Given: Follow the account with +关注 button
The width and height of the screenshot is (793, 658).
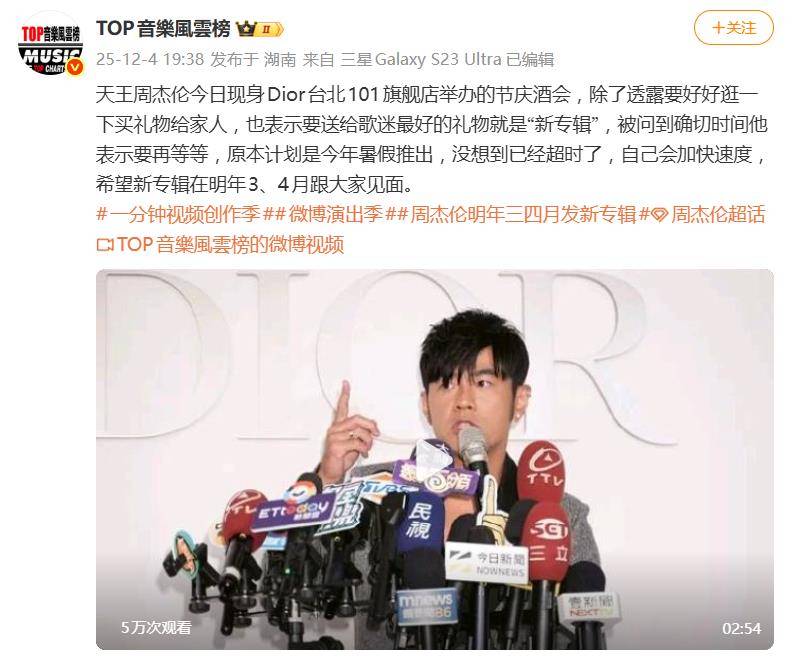Looking at the screenshot, I should click(734, 28).
